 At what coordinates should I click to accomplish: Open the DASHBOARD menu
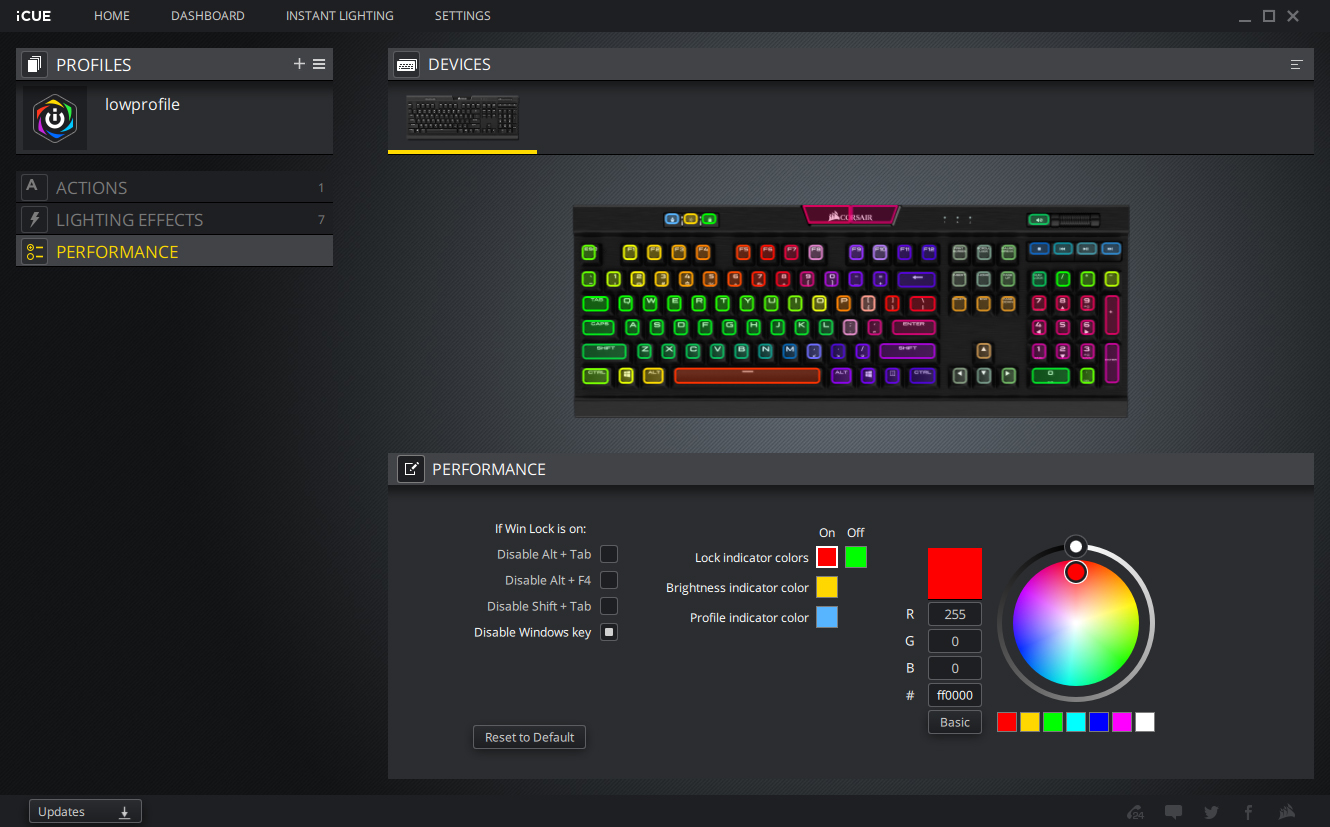pyautogui.click(x=208, y=16)
